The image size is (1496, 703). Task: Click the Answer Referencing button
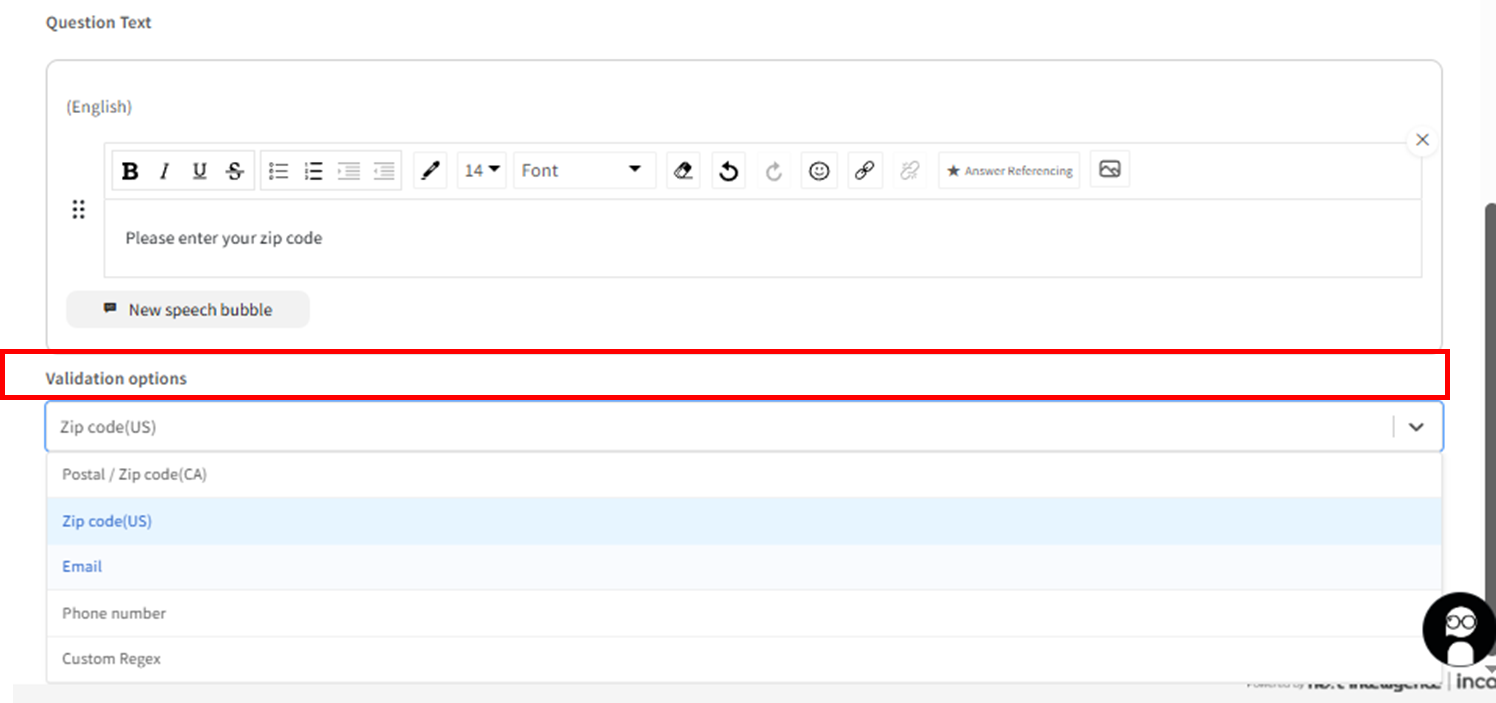click(x=1009, y=171)
